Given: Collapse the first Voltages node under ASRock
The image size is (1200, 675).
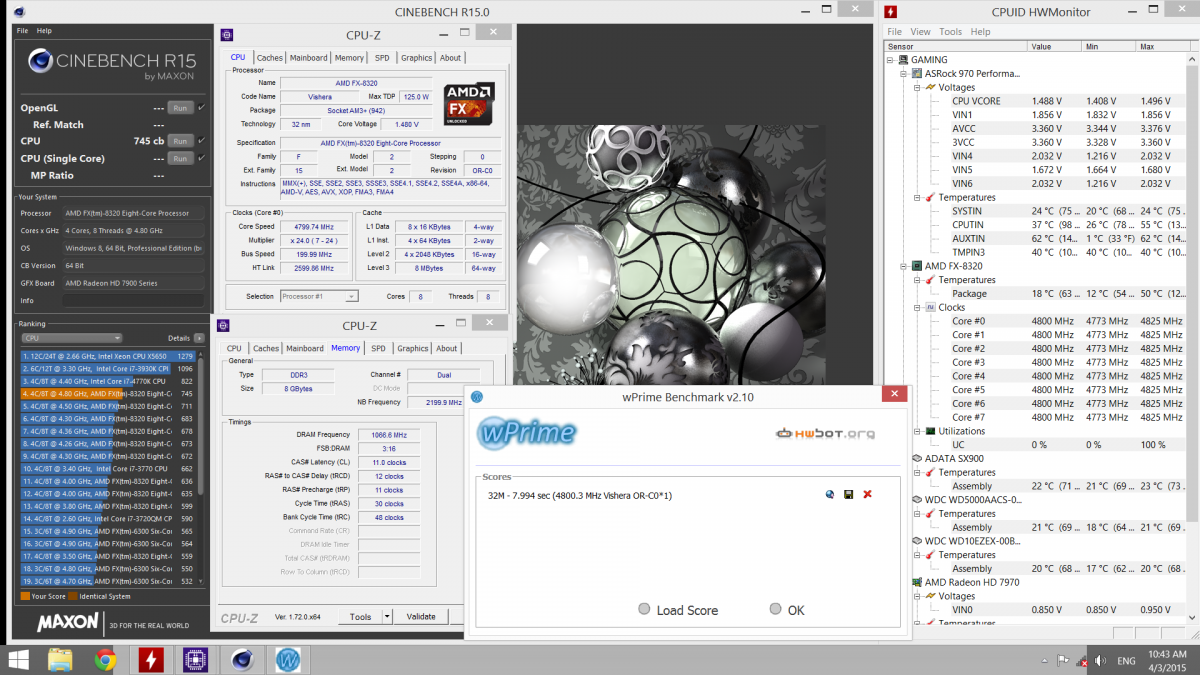Looking at the screenshot, I should coord(916,87).
